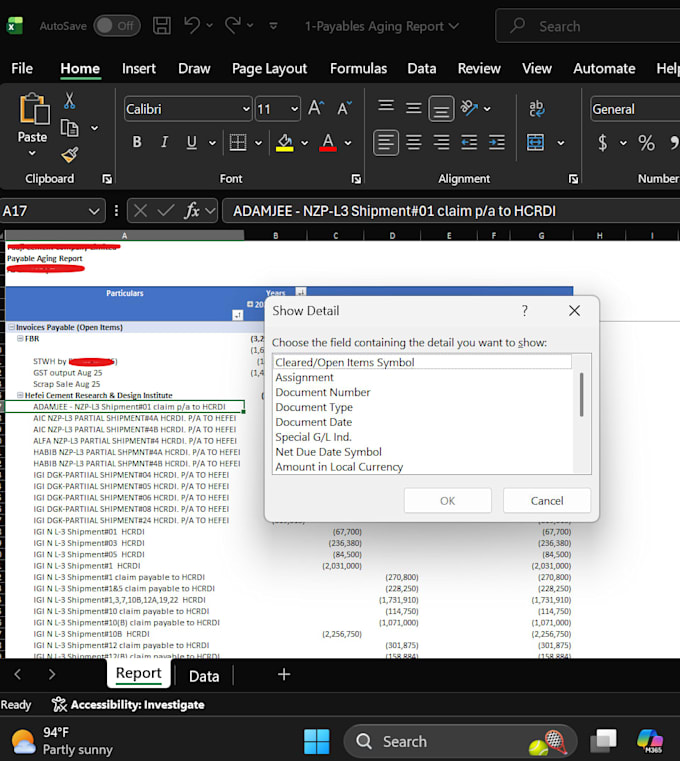Viewport: 680px width, 761px height.
Task: Expand the font size dropdown
Action: (x=294, y=109)
